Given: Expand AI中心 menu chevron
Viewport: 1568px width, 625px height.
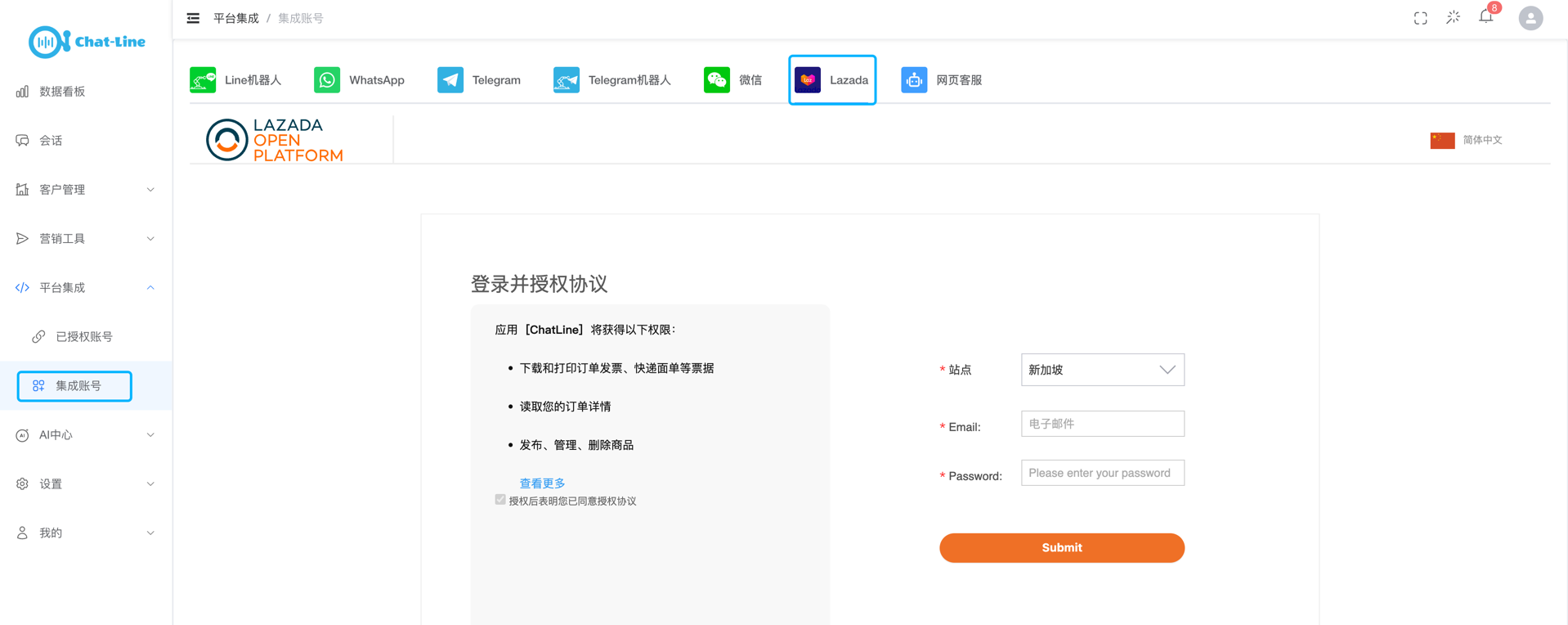Looking at the screenshot, I should [150, 435].
